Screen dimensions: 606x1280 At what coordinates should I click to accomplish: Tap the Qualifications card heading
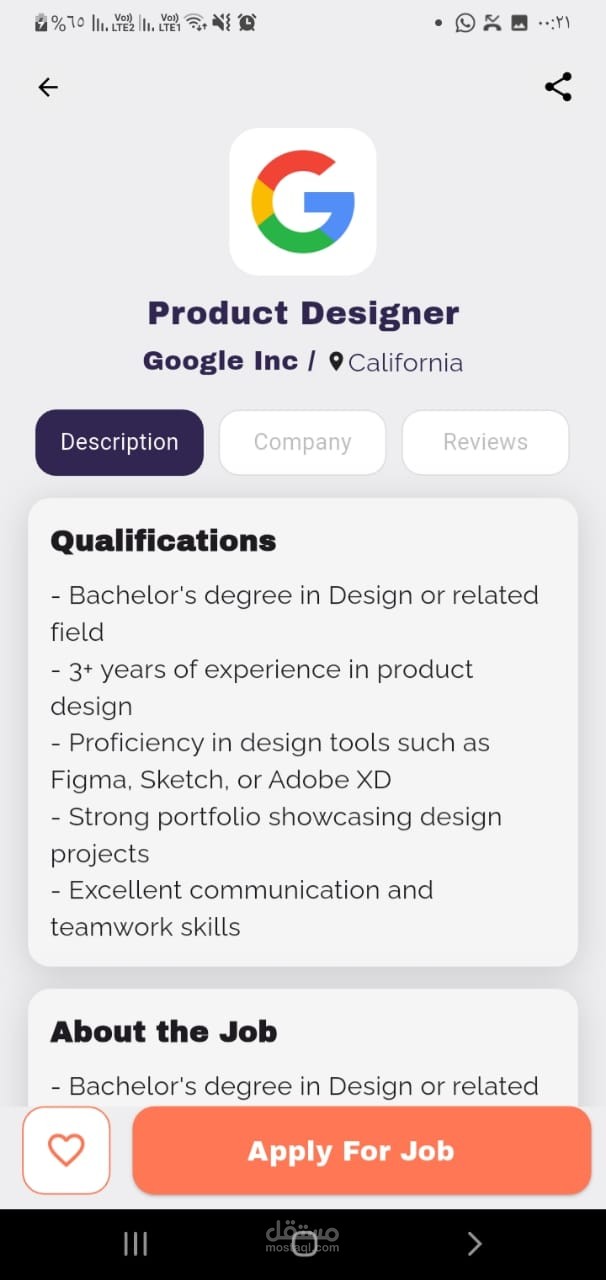click(x=163, y=541)
